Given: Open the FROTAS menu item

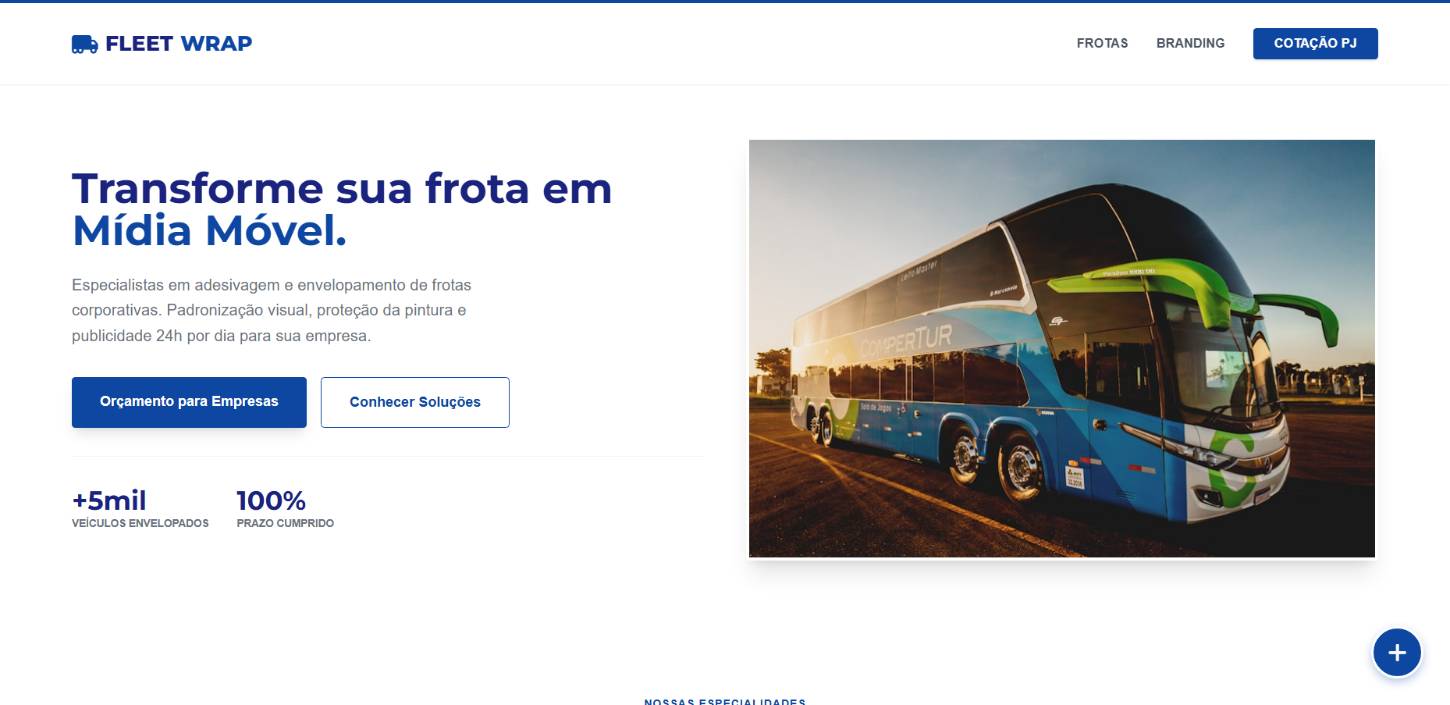Looking at the screenshot, I should tap(1102, 43).
